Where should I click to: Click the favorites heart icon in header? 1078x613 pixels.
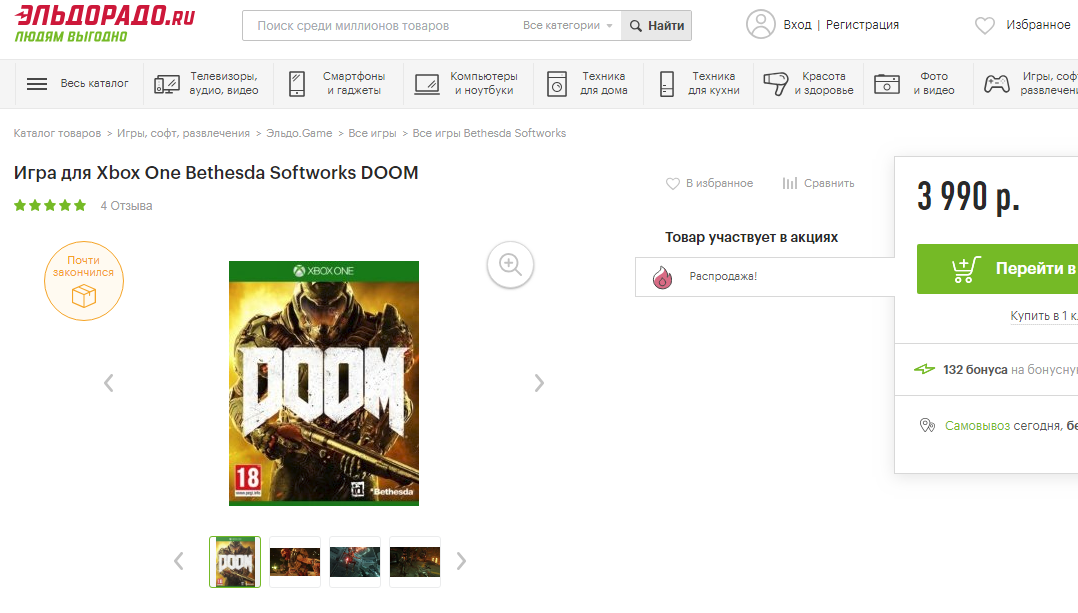tap(984, 25)
